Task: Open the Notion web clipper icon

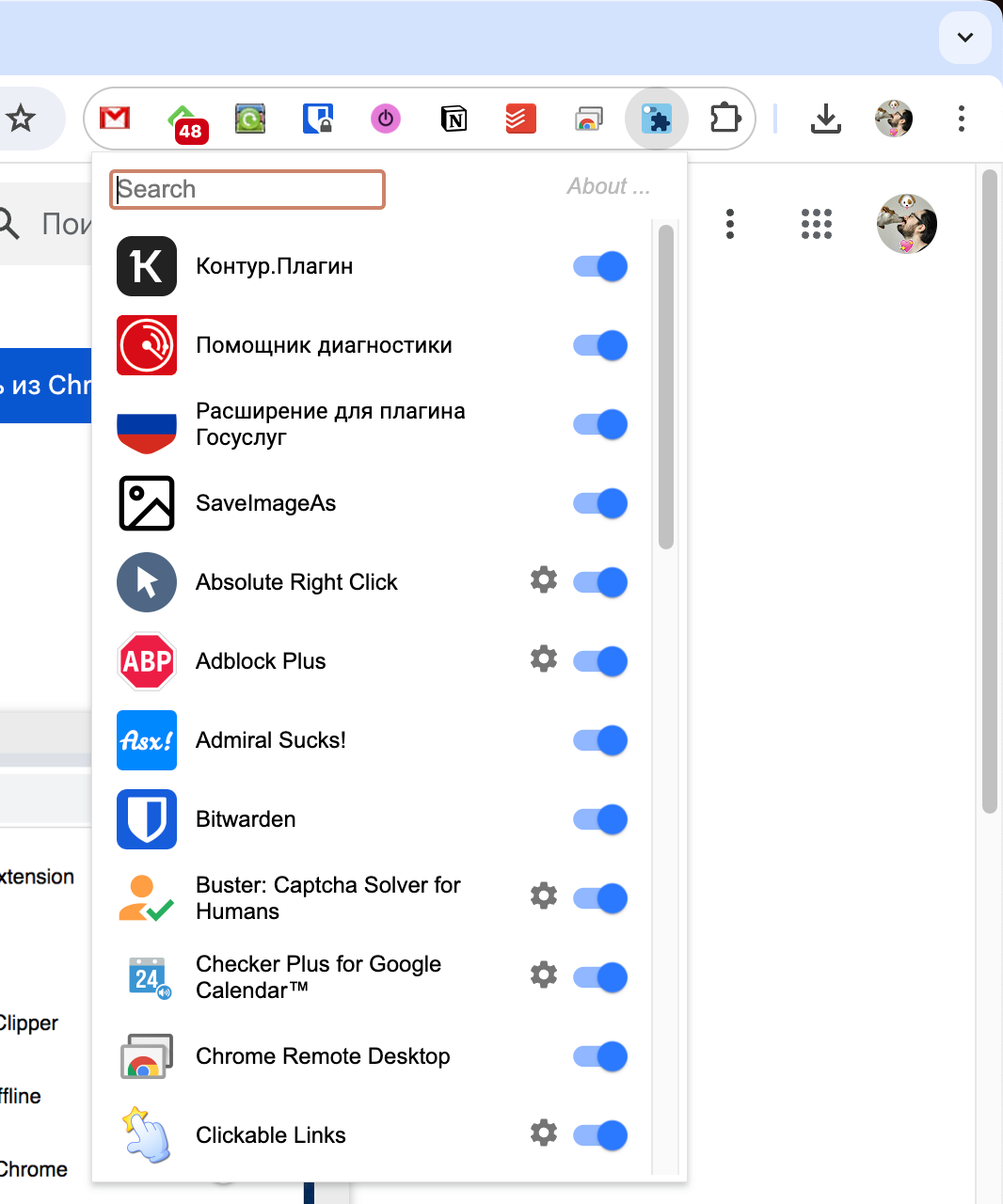Action: click(x=454, y=119)
